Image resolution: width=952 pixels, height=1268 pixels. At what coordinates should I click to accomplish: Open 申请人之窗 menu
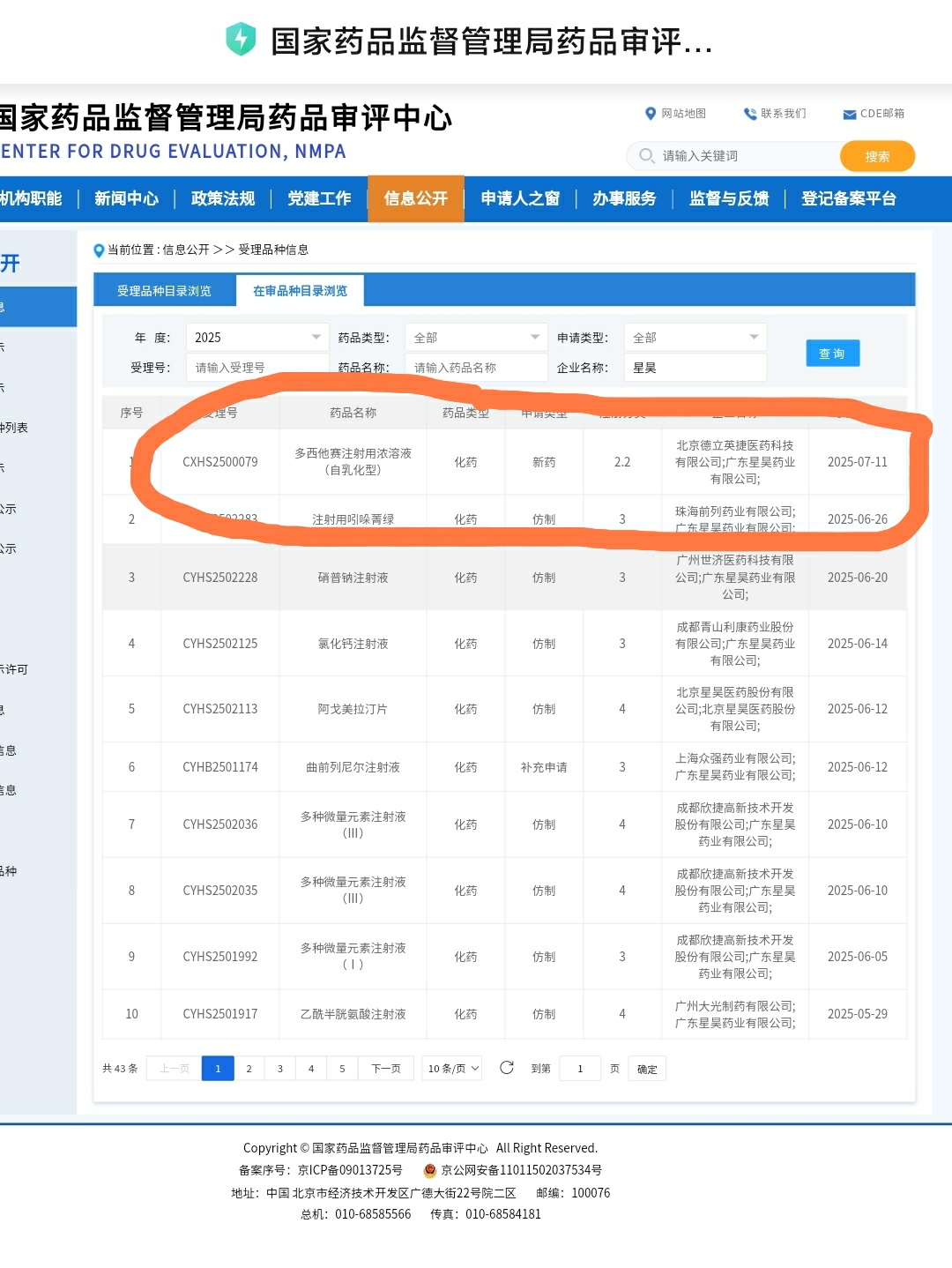[x=520, y=198]
